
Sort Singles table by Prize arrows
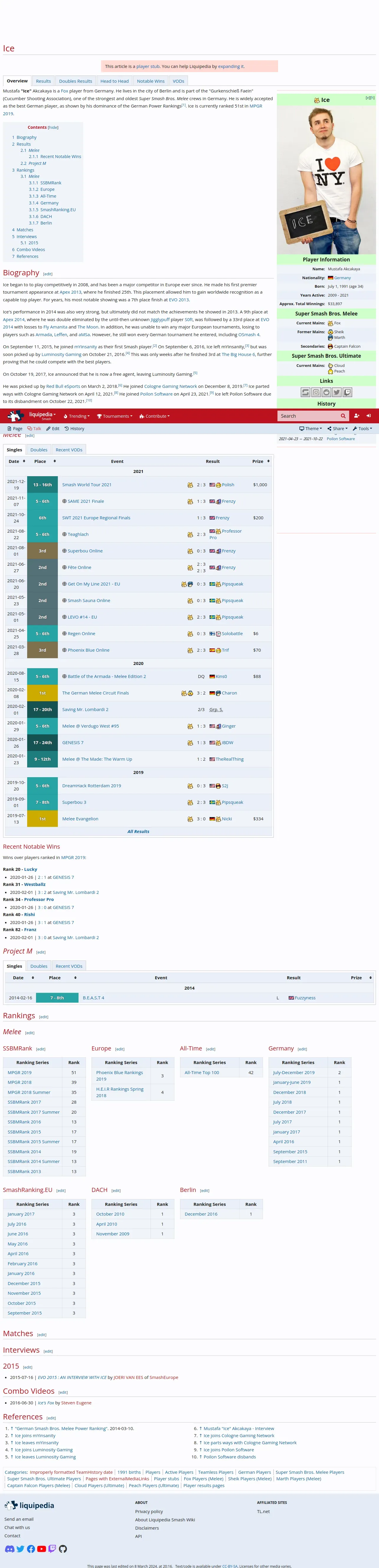pyautogui.click(x=268, y=461)
